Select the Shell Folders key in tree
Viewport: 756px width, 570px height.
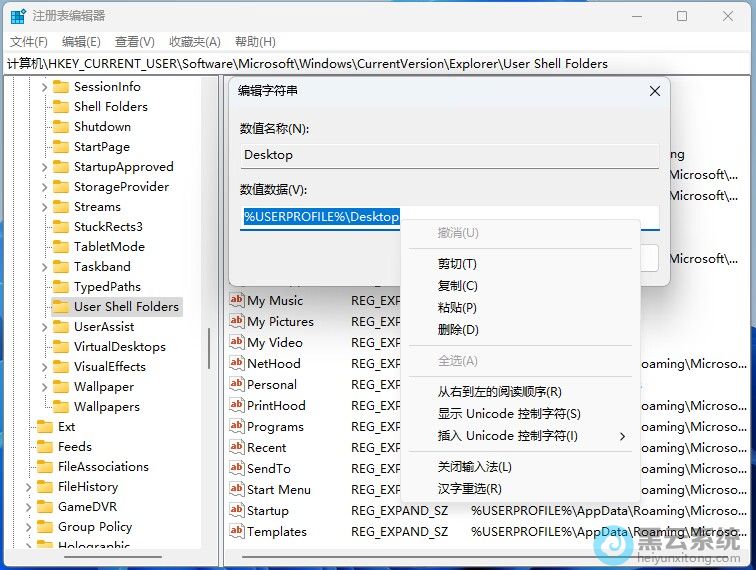click(x=110, y=107)
